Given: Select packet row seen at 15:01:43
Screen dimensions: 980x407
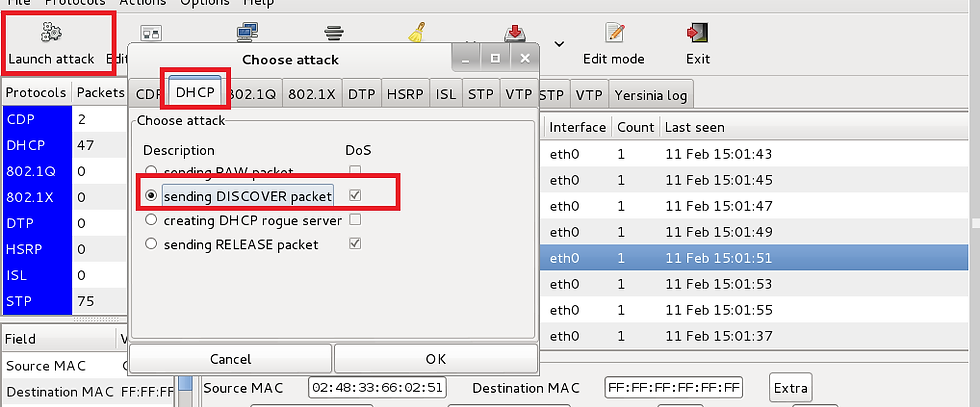Looking at the screenshot, I should (756, 154).
